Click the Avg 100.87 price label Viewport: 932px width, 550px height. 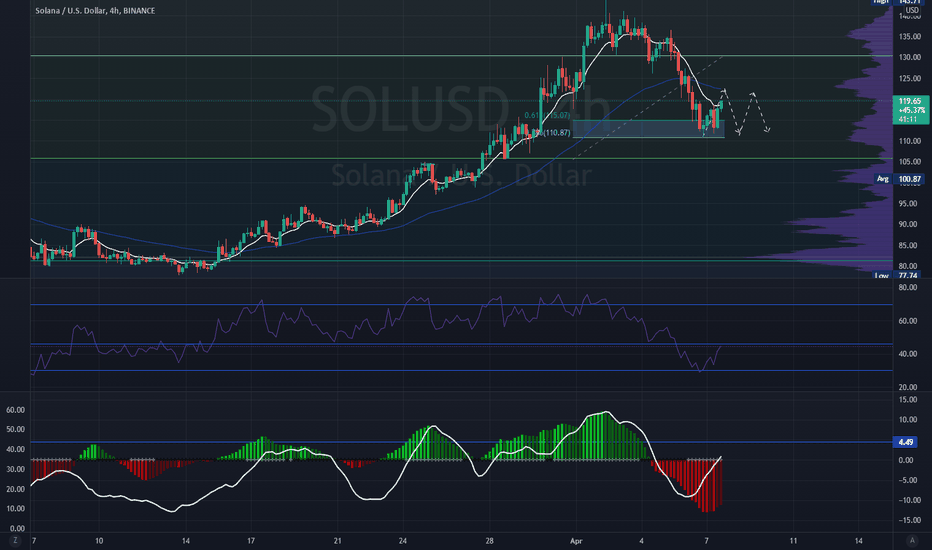pos(900,179)
